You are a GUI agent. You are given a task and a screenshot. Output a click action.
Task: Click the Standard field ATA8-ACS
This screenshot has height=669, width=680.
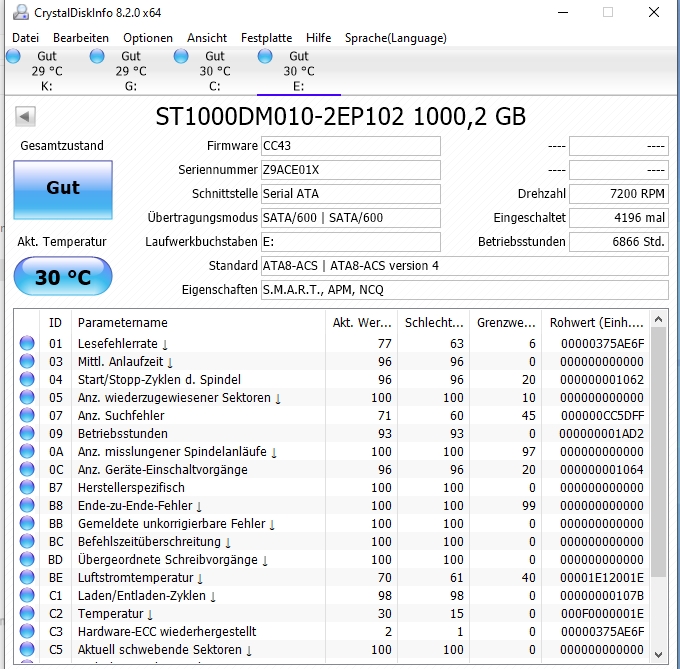[464, 266]
